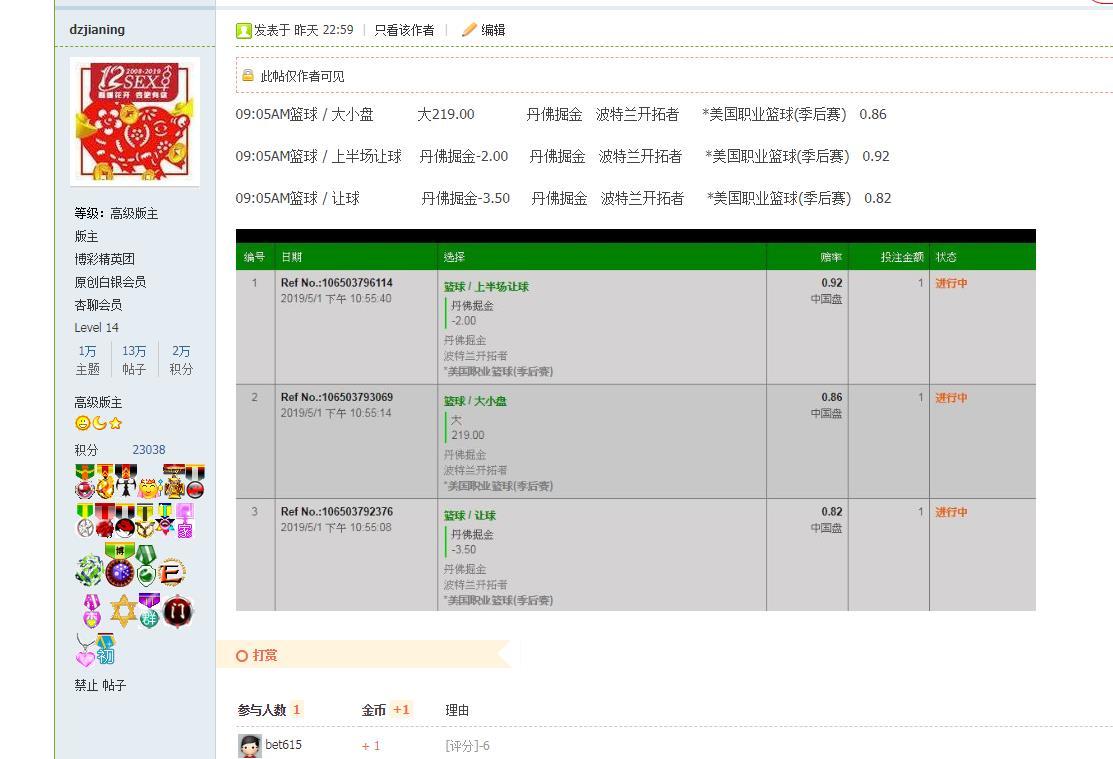The image size is (1113, 759).
Task: Select the multicolor star medal
Action: (165, 519)
